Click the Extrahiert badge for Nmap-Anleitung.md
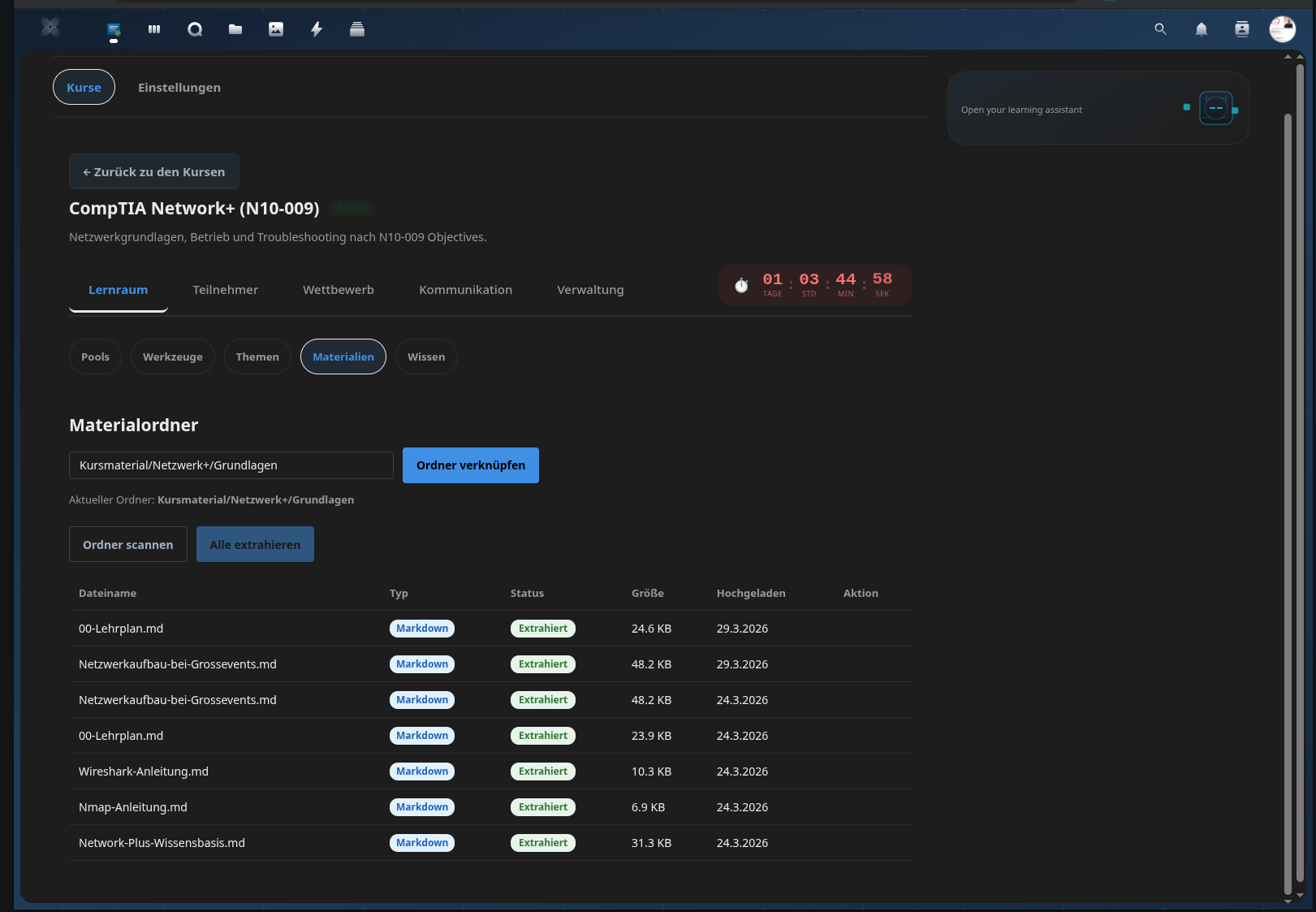 pos(542,806)
